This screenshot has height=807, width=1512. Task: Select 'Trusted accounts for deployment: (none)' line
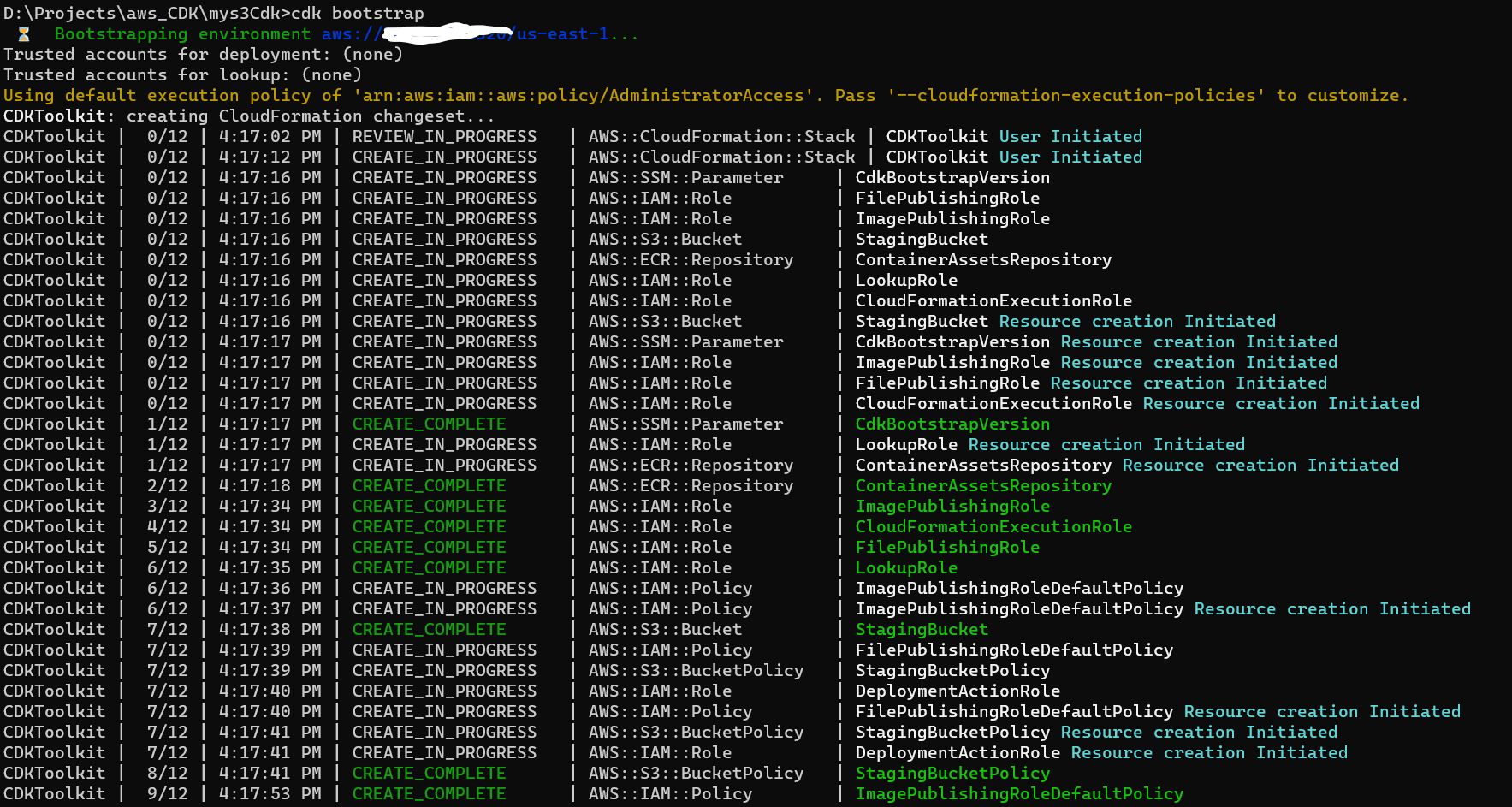[203, 55]
